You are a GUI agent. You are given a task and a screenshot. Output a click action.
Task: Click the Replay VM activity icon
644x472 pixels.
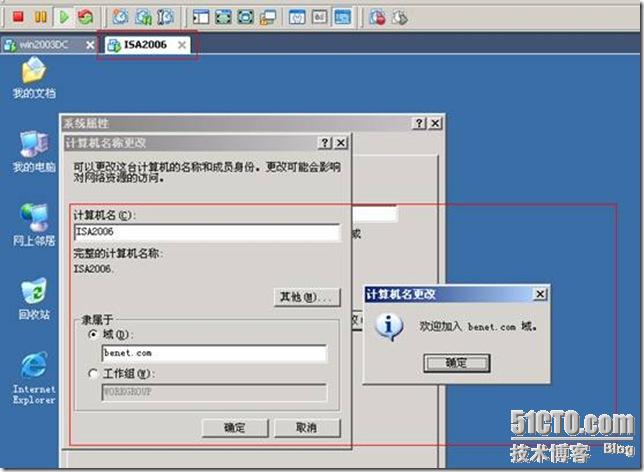[400, 17]
